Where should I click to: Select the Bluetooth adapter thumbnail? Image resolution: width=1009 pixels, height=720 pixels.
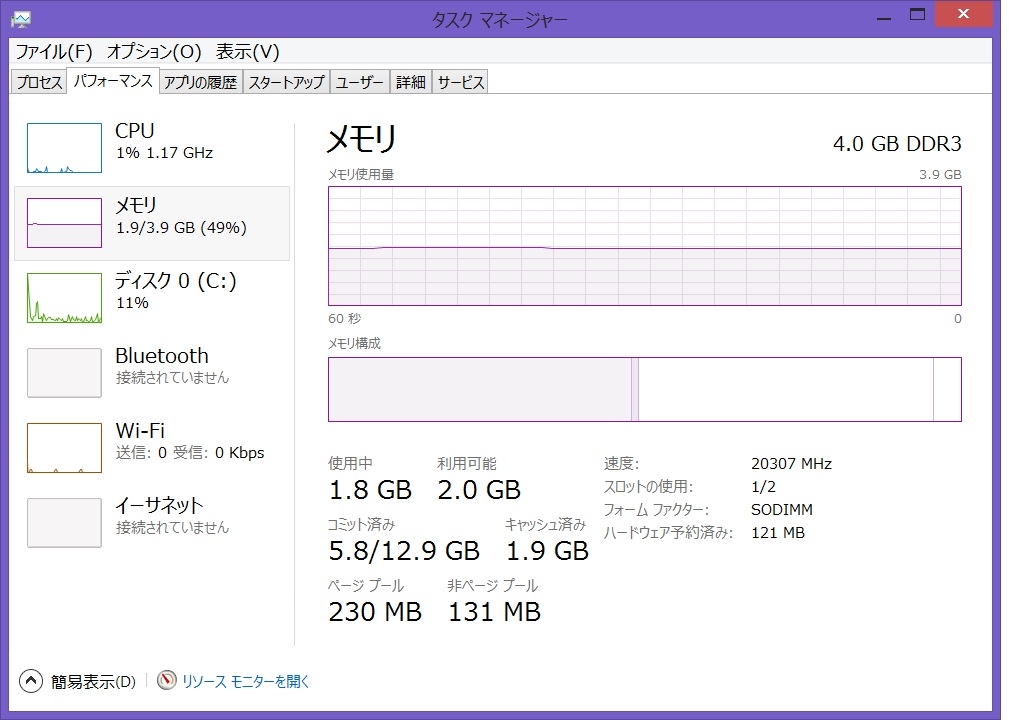[x=64, y=372]
